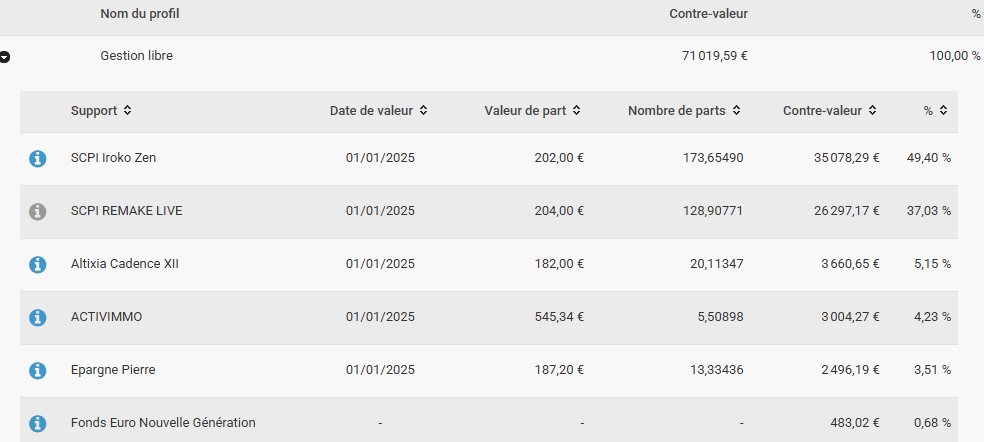Open ACTIVIMMO info icon

pyautogui.click(x=38, y=318)
